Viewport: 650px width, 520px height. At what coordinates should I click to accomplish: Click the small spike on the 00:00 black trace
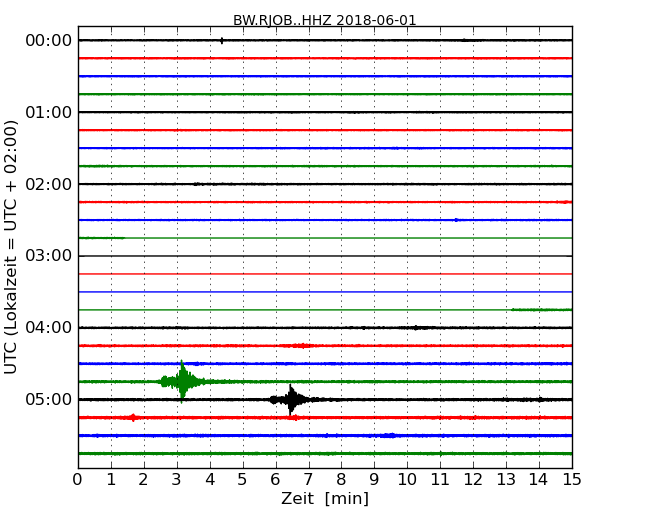click(x=222, y=40)
